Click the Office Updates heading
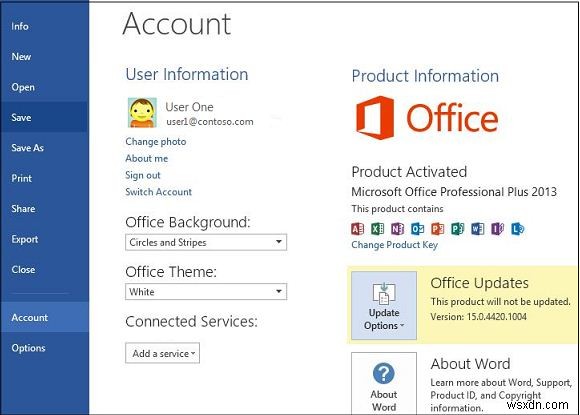 click(479, 283)
